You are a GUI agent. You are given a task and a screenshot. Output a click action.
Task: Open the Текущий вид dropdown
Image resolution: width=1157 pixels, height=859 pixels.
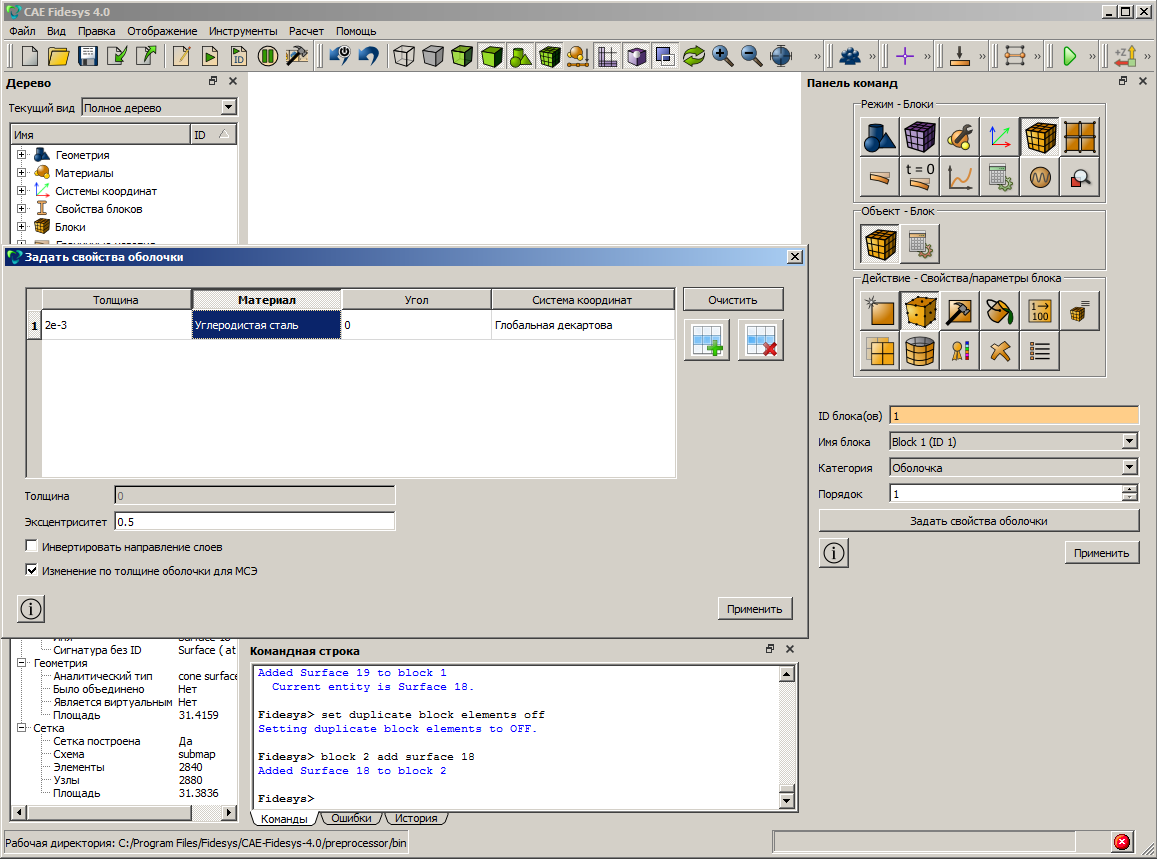228,108
